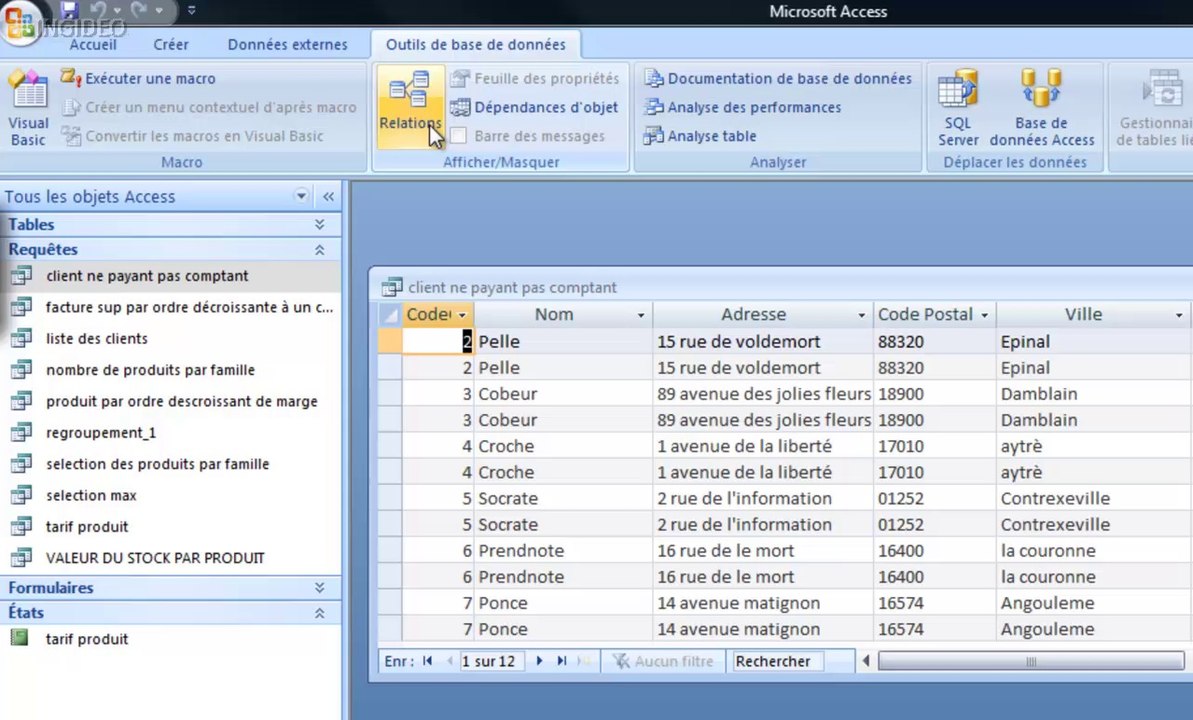The image size is (1193, 720).
Task: Open the Données externes tab
Action: (x=288, y=45)
